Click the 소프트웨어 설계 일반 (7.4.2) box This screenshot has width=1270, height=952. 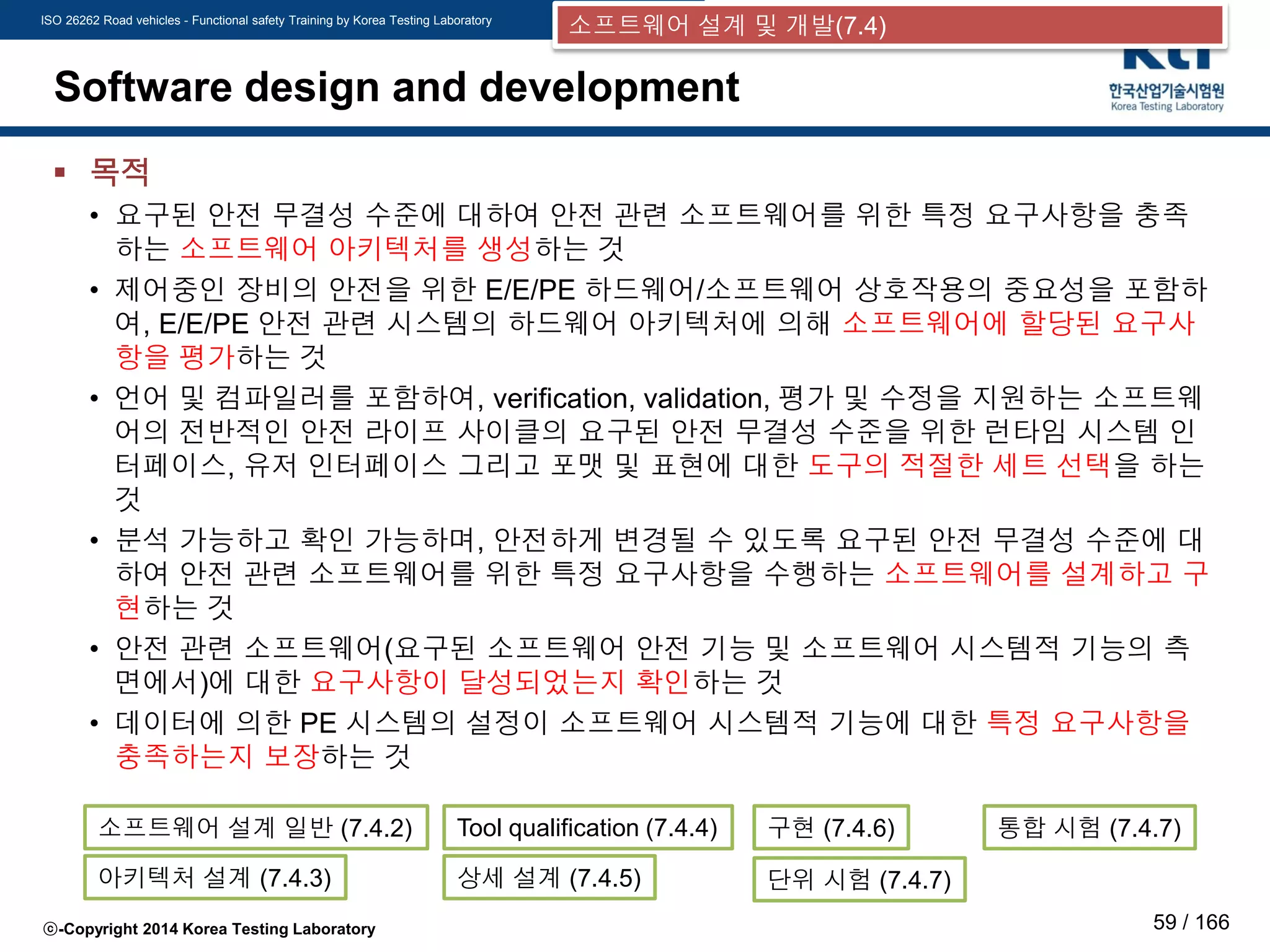[x=256, y=827]
